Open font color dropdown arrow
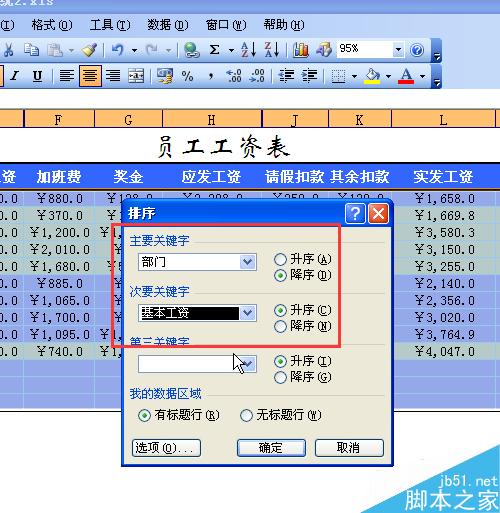The image size is (500, 513). click(423, 77)
